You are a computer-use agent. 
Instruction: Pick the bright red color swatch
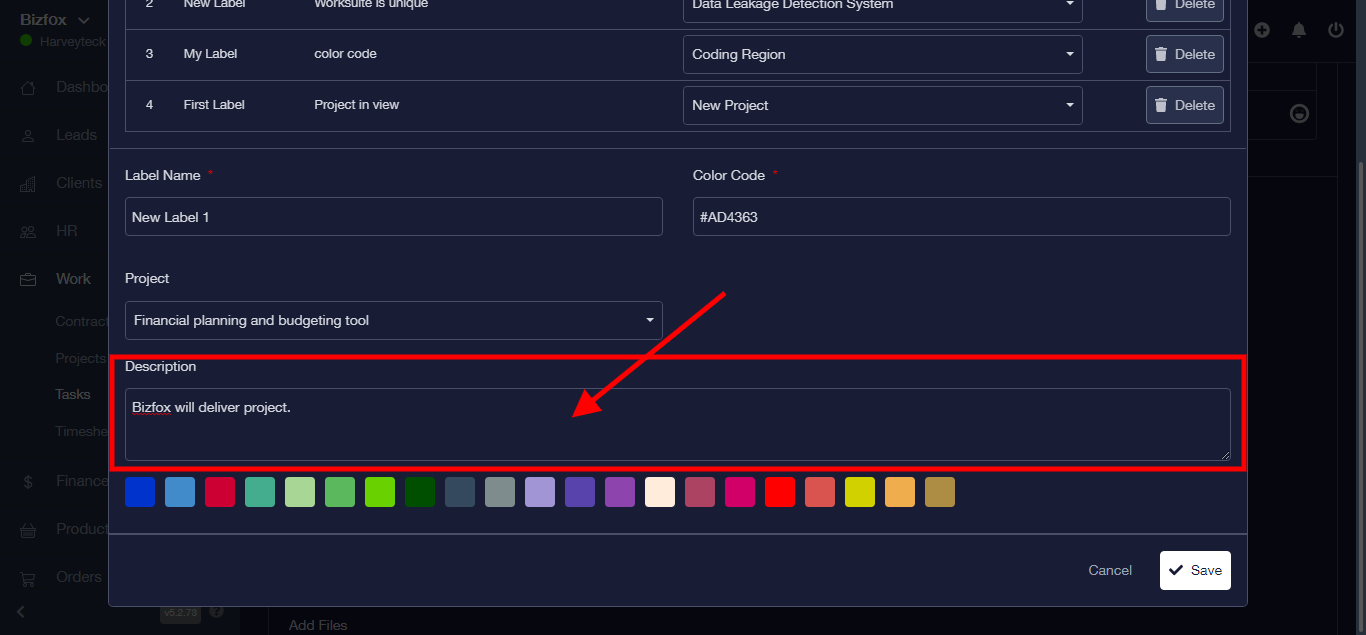780,492
